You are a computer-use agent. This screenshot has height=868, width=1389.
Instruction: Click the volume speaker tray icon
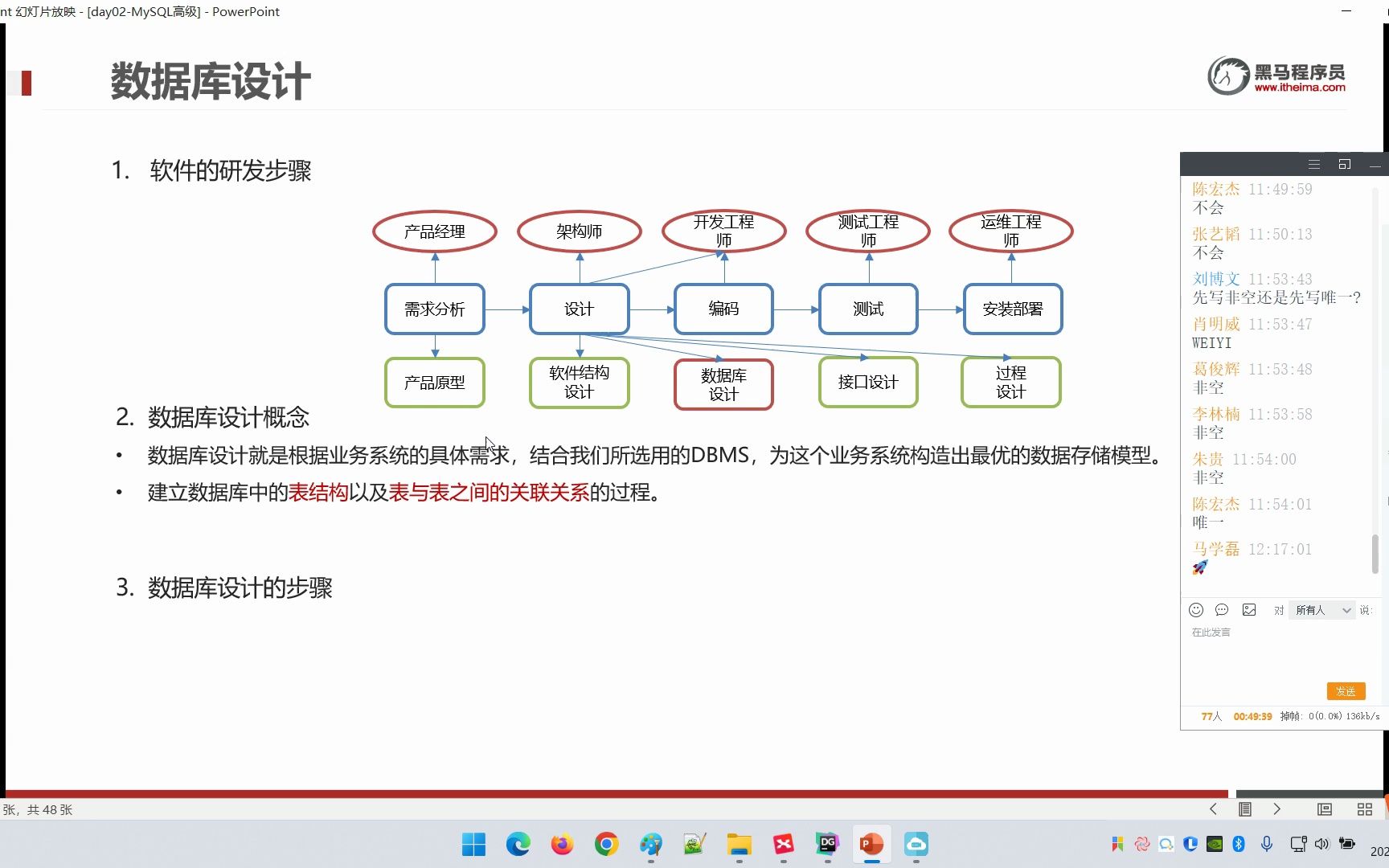coord(1322,844)
